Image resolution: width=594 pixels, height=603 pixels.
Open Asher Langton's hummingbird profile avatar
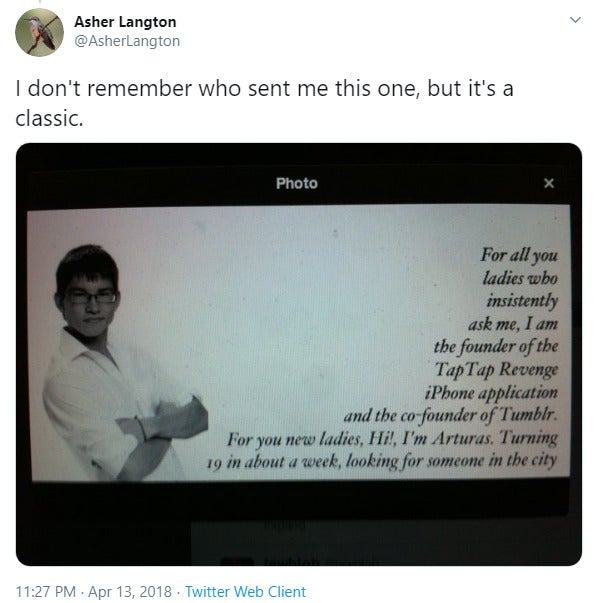[39, 33]
